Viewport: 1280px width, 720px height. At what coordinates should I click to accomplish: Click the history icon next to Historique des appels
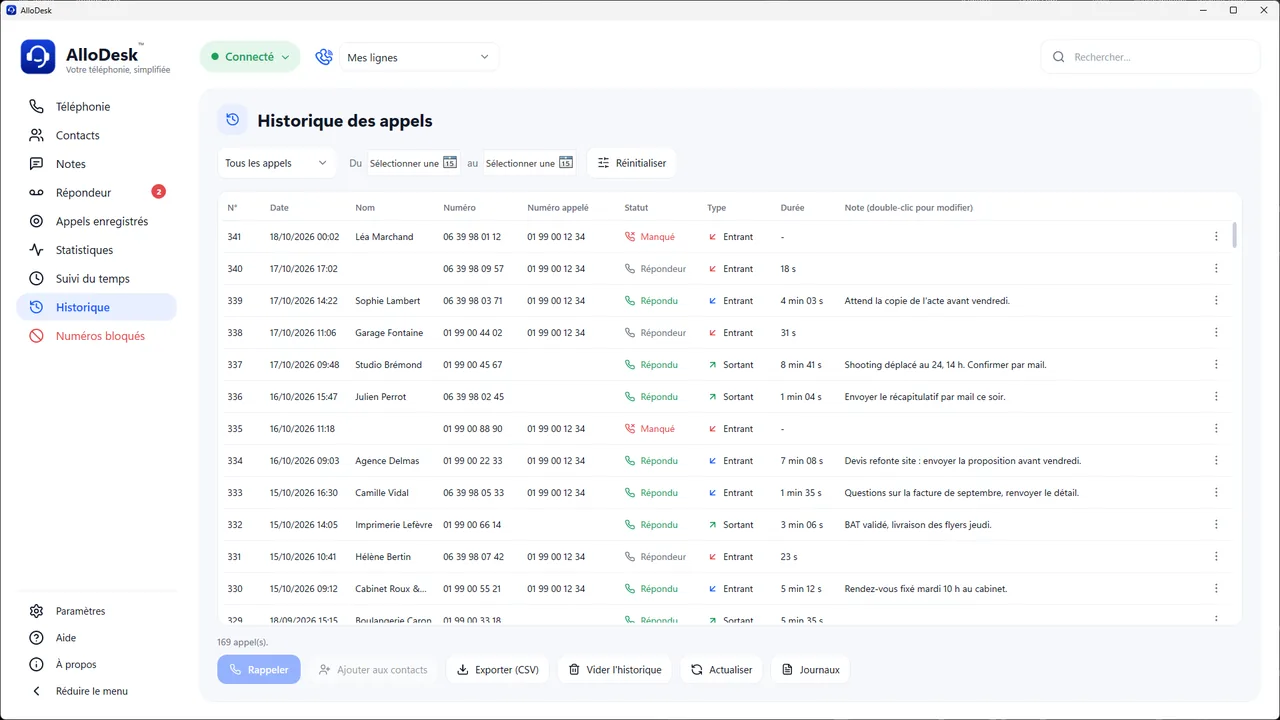[x=233, y=120]
